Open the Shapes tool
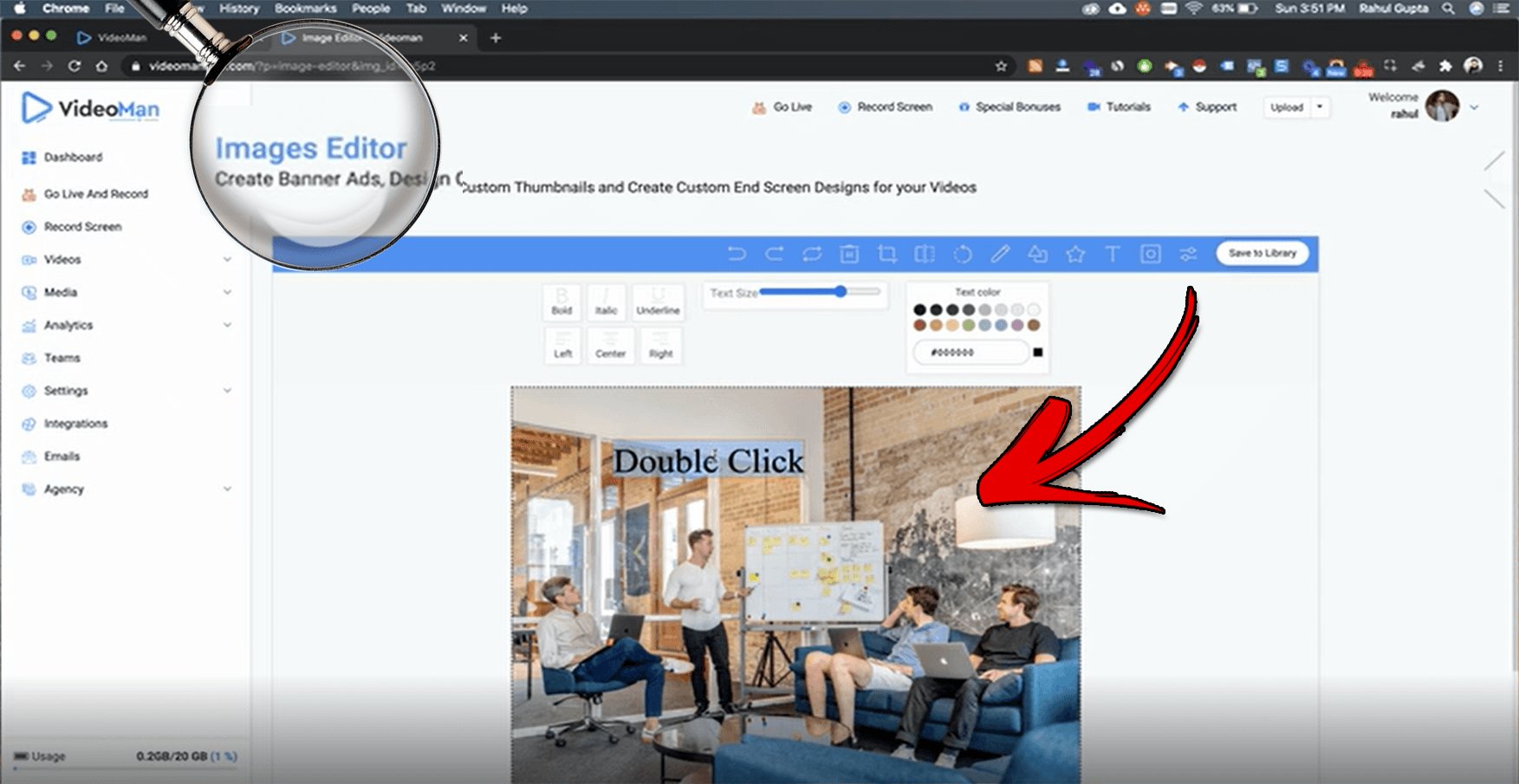 pos(1037,254)
